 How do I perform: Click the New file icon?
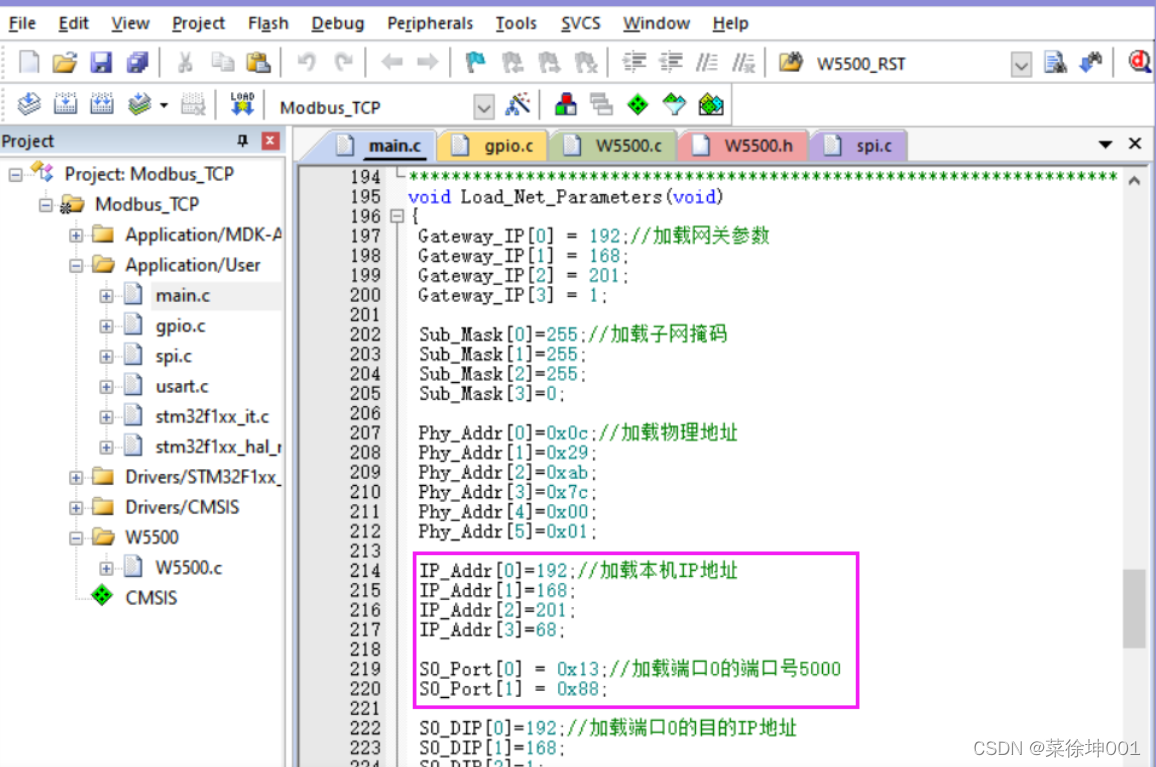pos(29,63)
